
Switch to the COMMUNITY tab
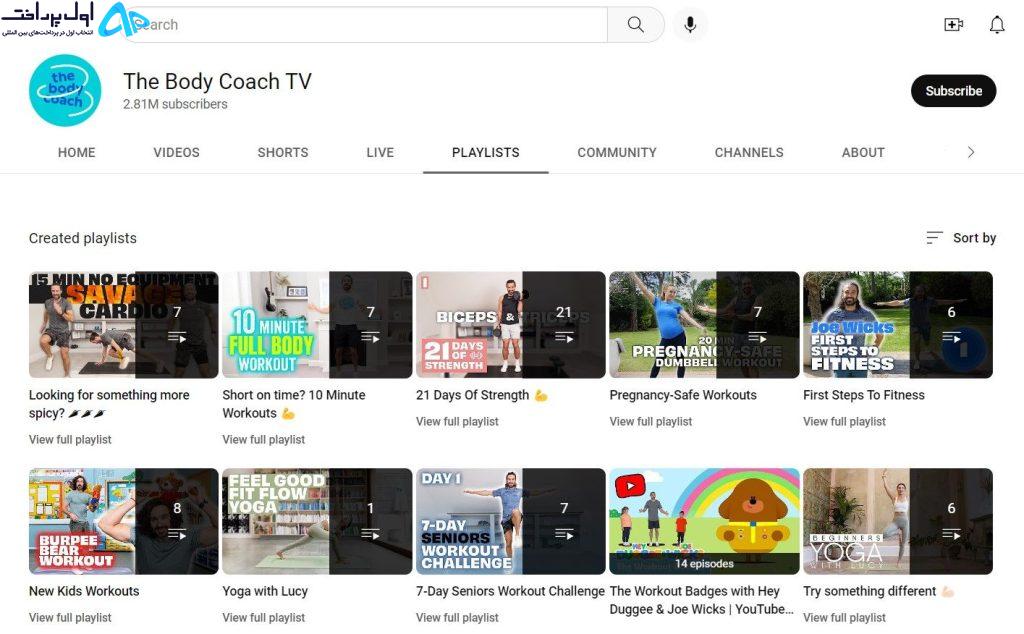pyautogui.click(x=617, y=152)
